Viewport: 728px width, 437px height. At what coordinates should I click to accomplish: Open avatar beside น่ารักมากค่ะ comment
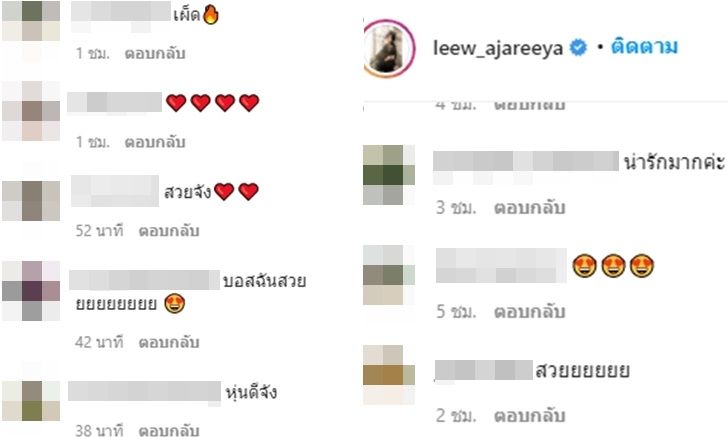(x=389, y=175)
